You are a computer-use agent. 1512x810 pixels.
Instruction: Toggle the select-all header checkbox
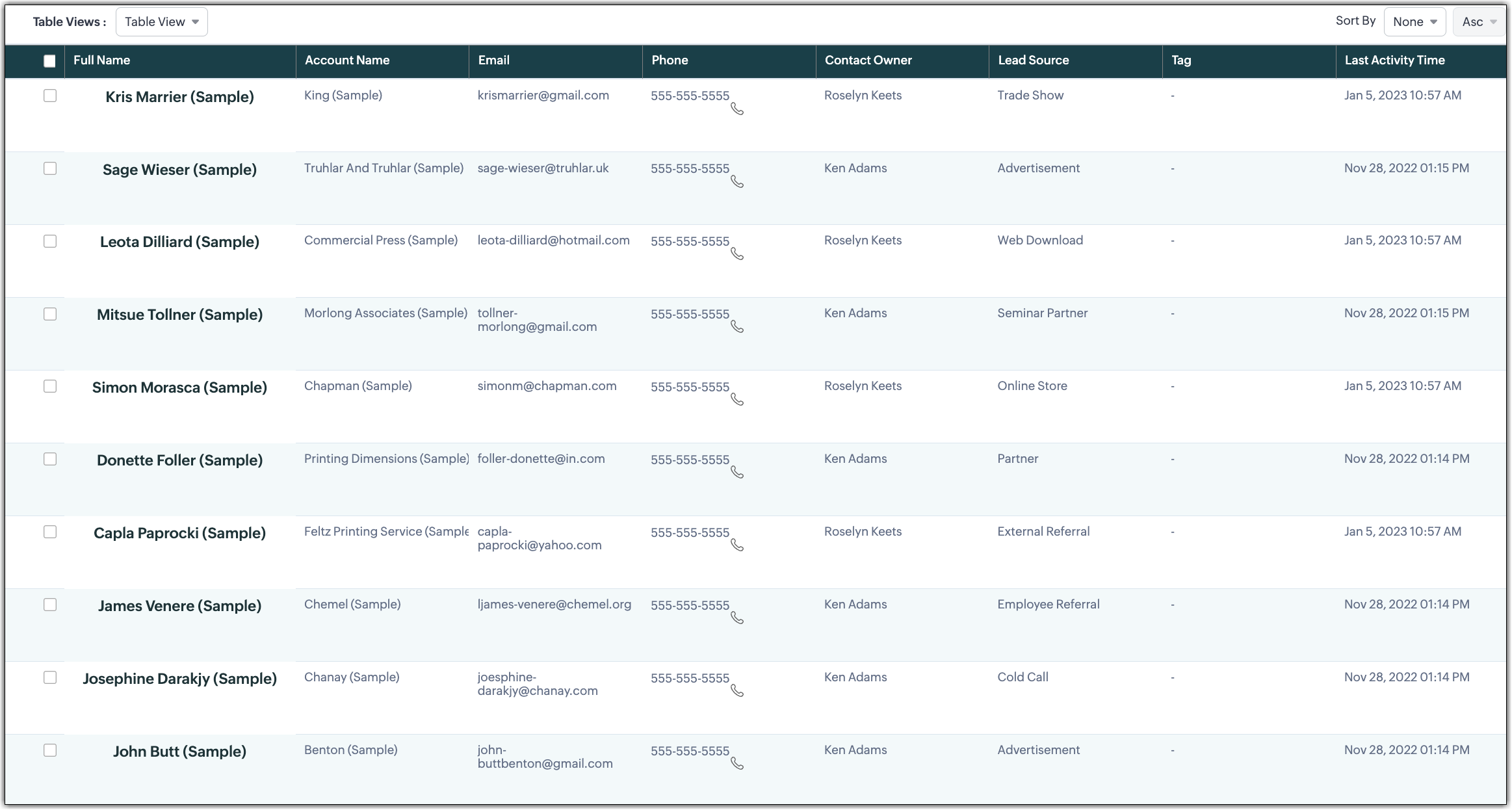pos(49,61)
